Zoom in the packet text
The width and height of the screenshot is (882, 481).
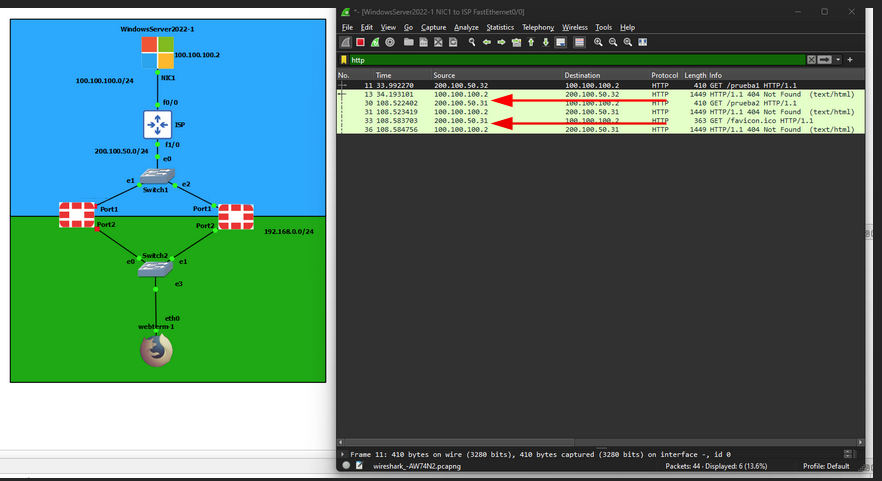[598, 42]
